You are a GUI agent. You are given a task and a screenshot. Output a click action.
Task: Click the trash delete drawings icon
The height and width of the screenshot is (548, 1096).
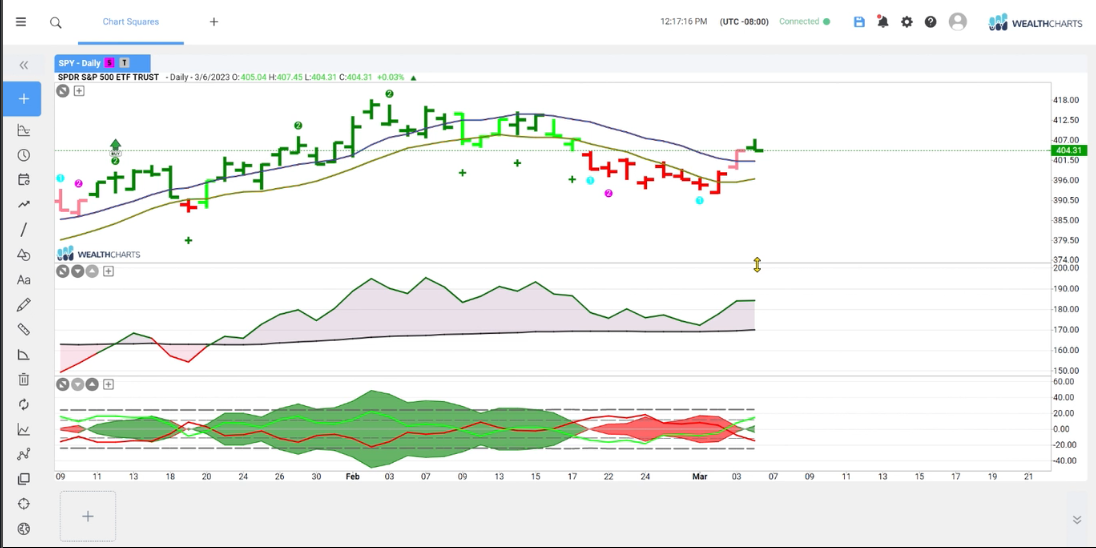24,380
